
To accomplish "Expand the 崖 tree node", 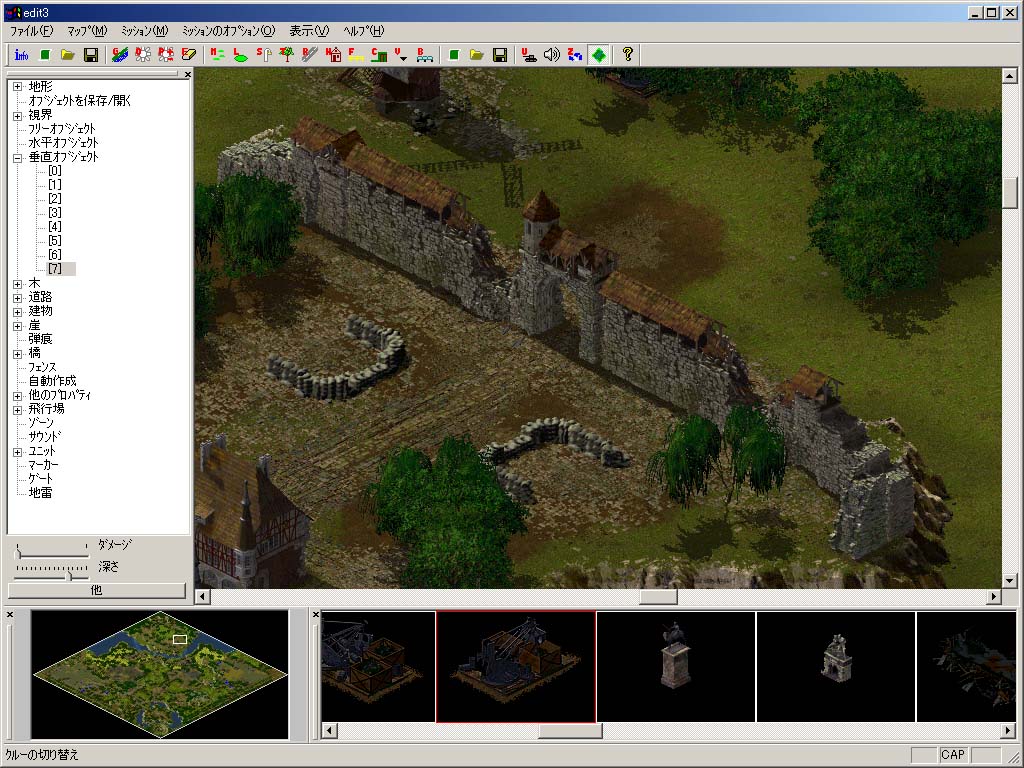I will [x=18, y=326].
